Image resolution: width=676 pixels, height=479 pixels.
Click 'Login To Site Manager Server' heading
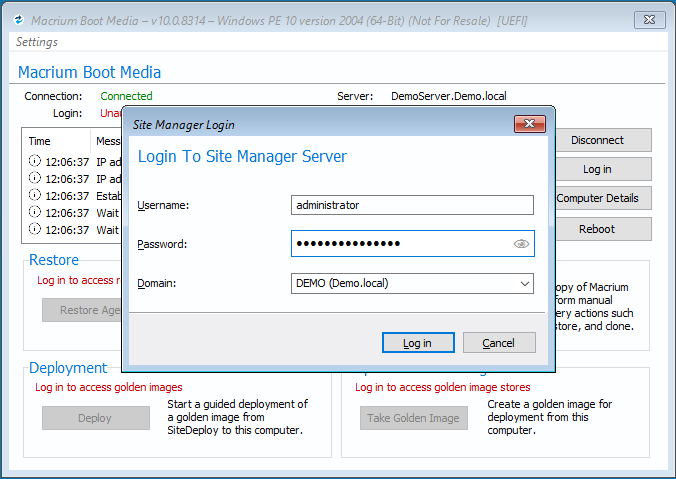pyautogui.click(x=242, y=157)
